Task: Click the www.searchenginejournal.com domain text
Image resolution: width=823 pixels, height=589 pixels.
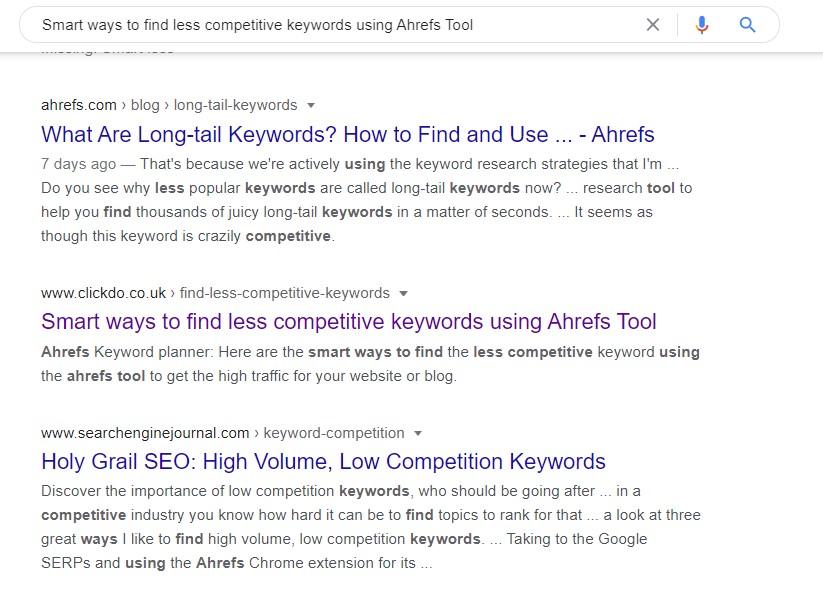Action: [145, 433]
